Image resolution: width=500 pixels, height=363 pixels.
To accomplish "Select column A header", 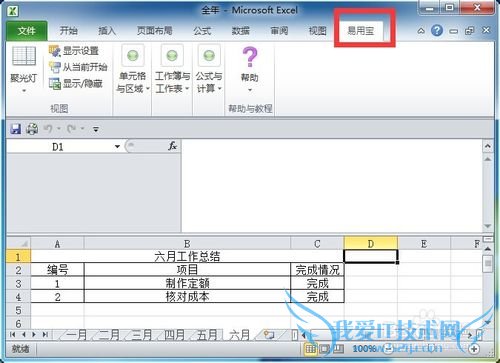I will 57,244.
